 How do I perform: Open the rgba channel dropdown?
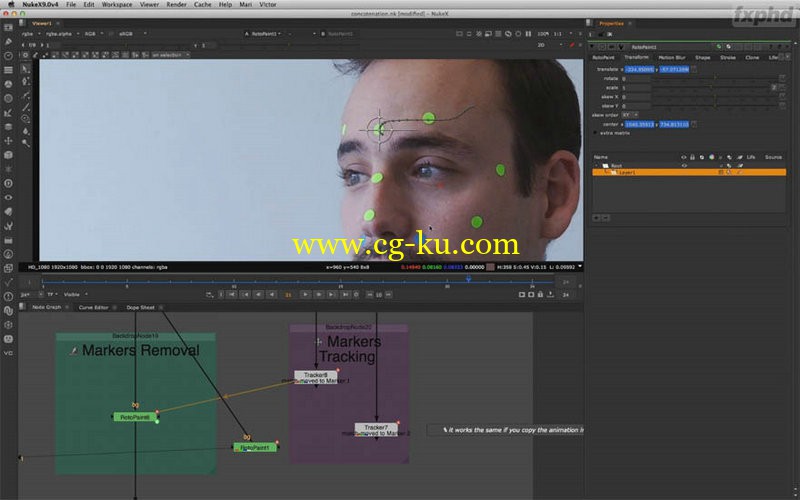[x=30, y=34]
